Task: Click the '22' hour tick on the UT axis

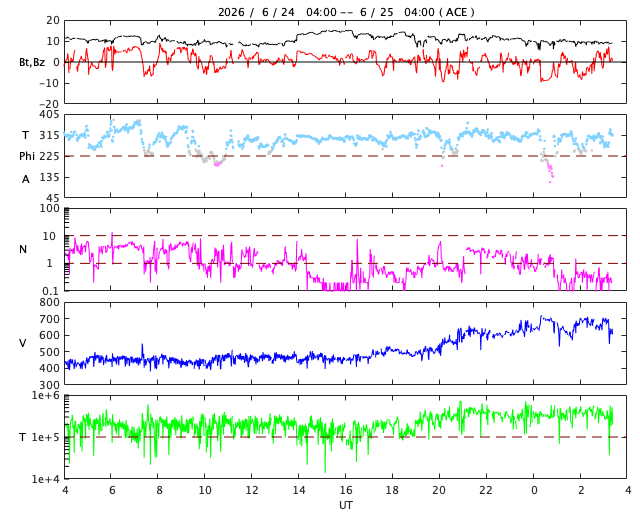Action: pos(486,490)
